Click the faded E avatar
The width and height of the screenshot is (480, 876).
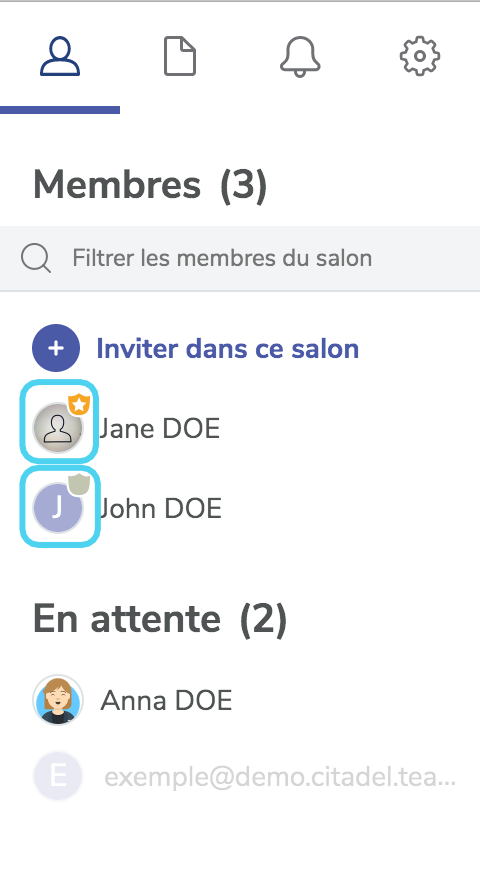click(x=58, y=776)
